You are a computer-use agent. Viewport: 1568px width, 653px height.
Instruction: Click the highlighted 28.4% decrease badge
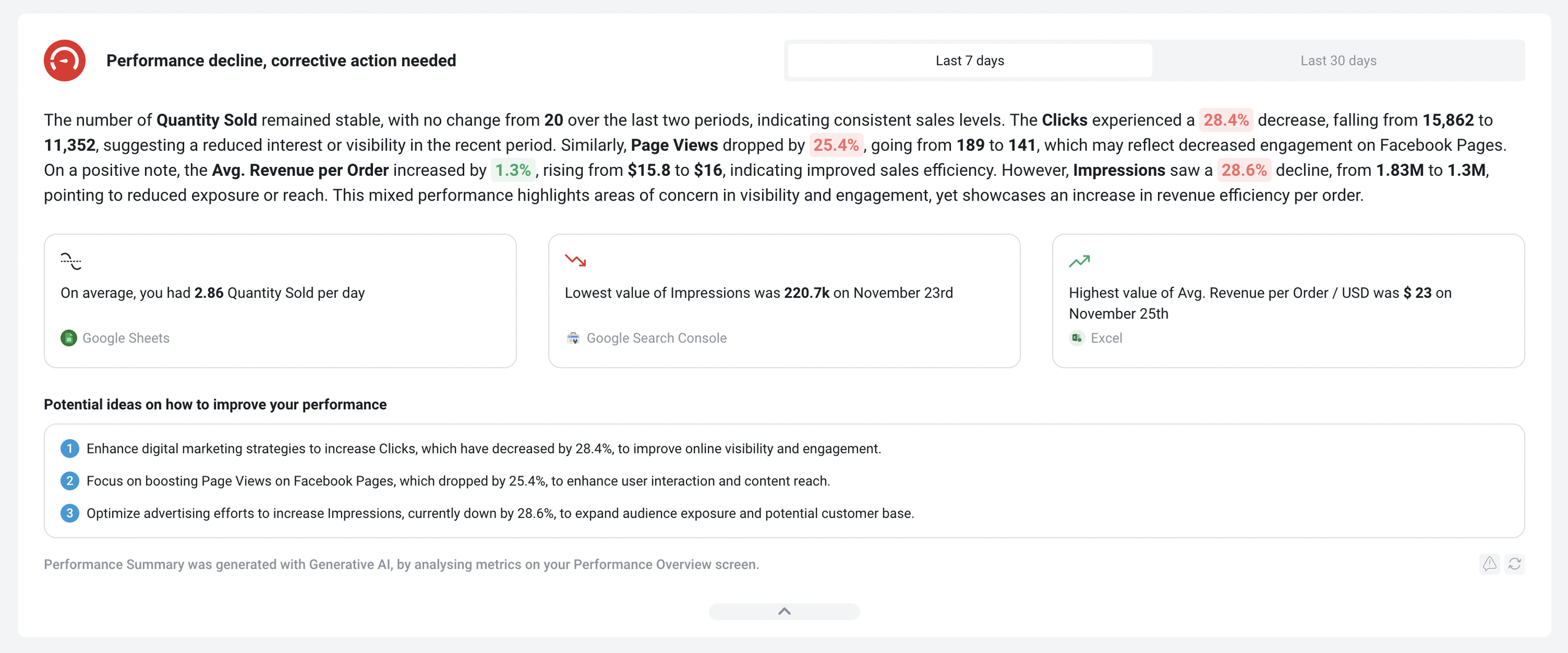click(x=1226, y=120)
